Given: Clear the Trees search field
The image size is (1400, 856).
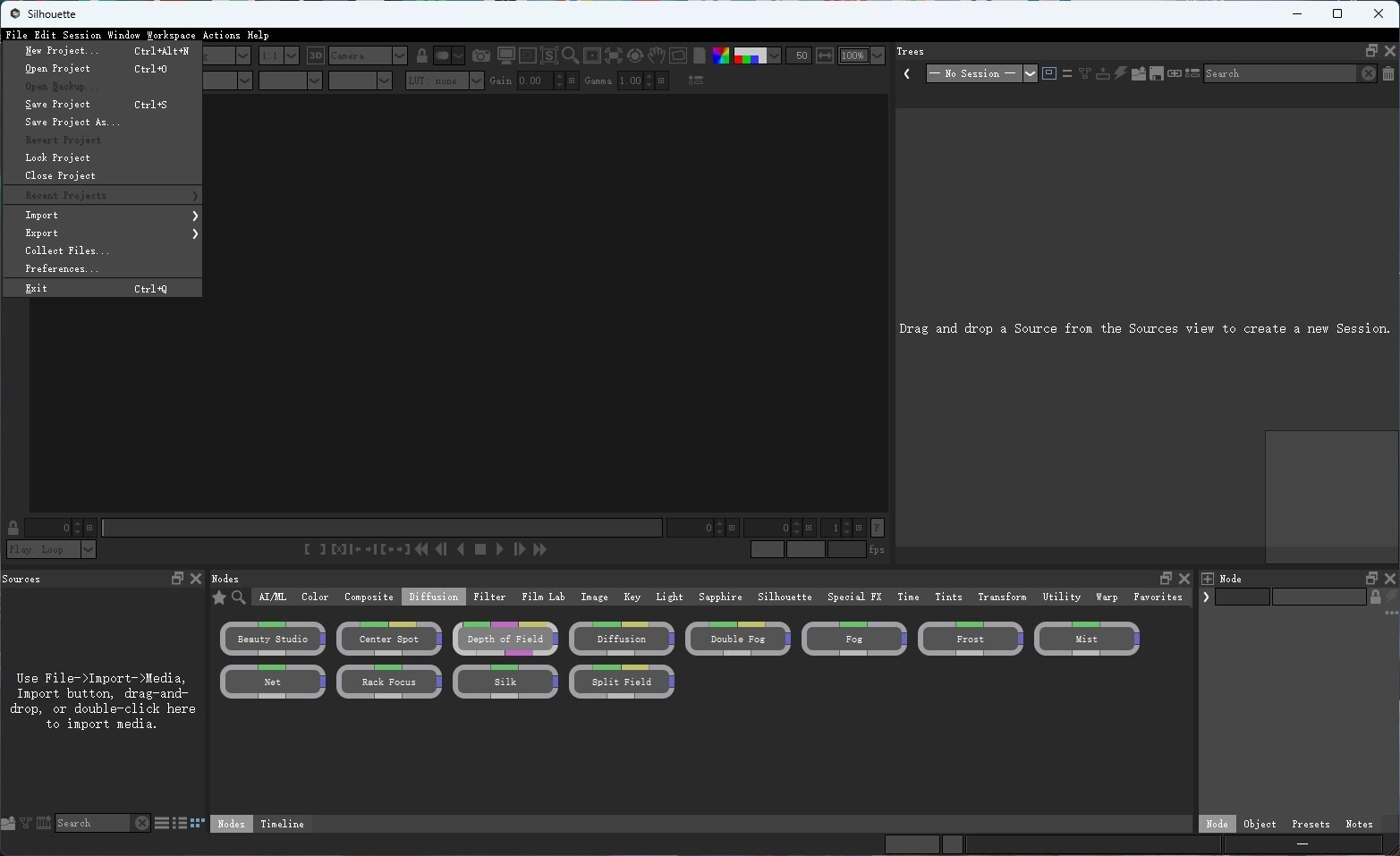Looking at the screenshot, I should click(1368, 73).
